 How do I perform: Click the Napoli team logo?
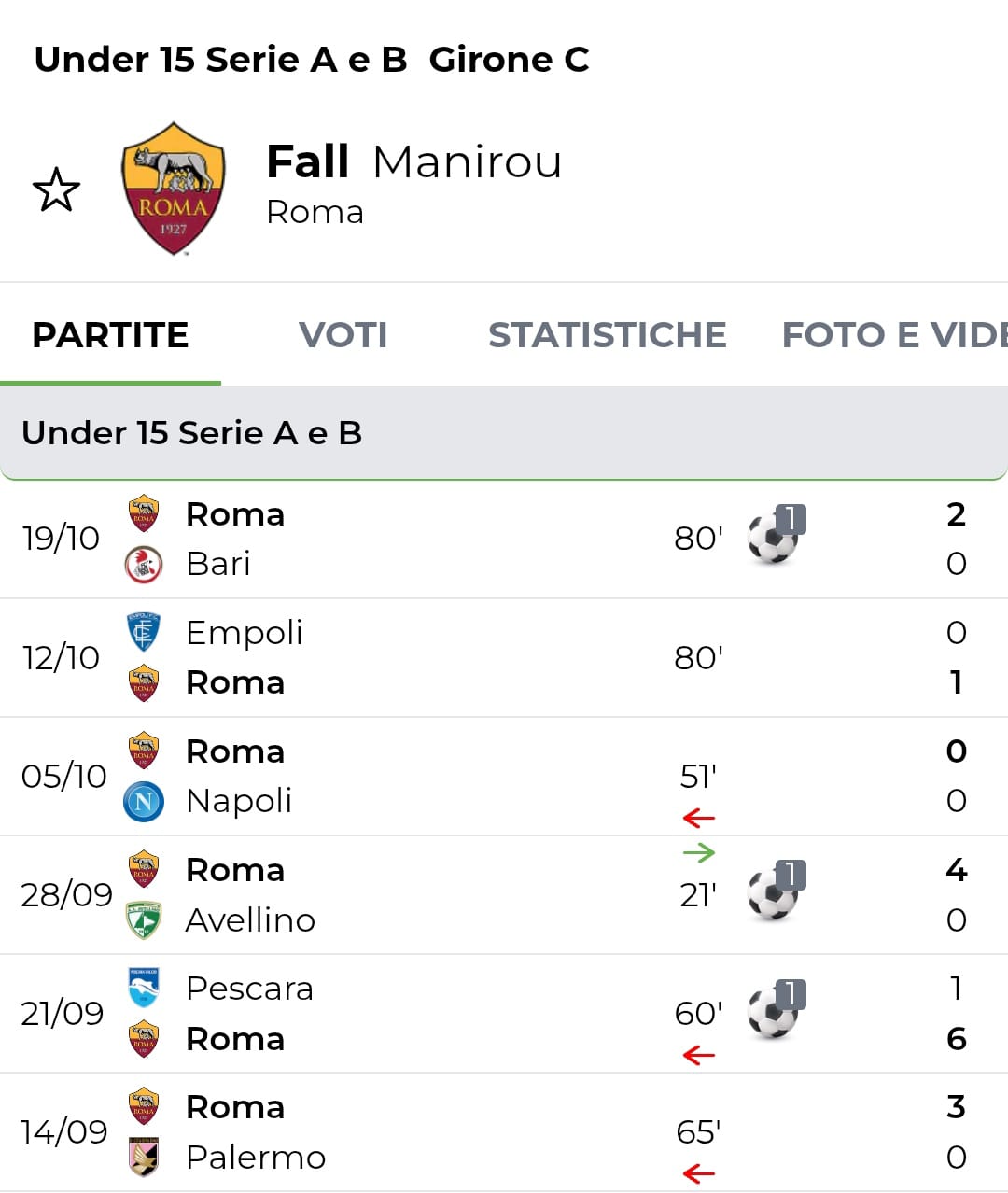coord(144,801)
